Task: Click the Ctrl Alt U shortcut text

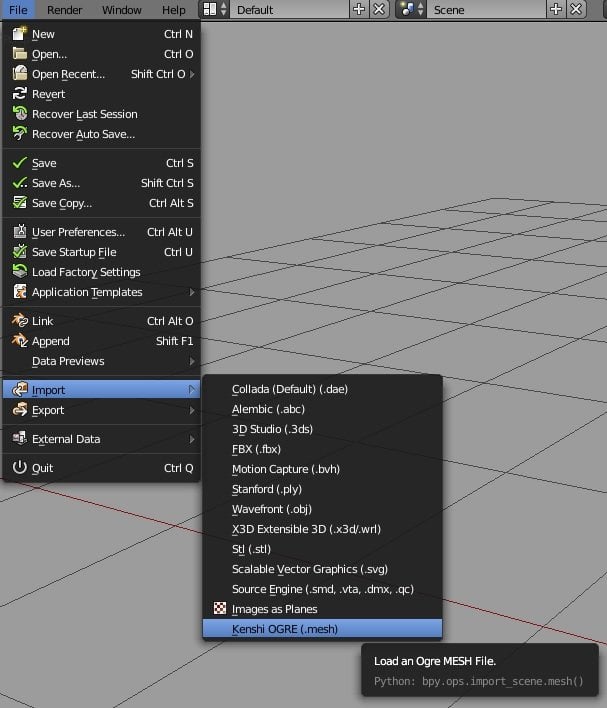Action: pos(170,232)
